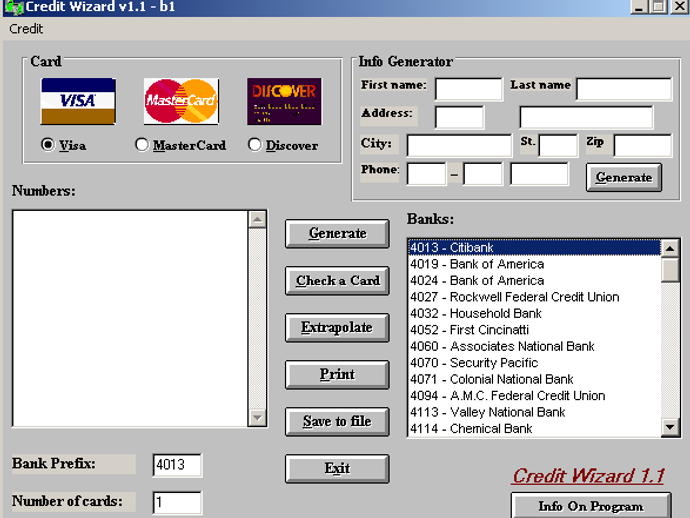This screenshot has height=518, width=690.
Task: Select 4052 - First Cincinatti
Action: coord(534,330)
